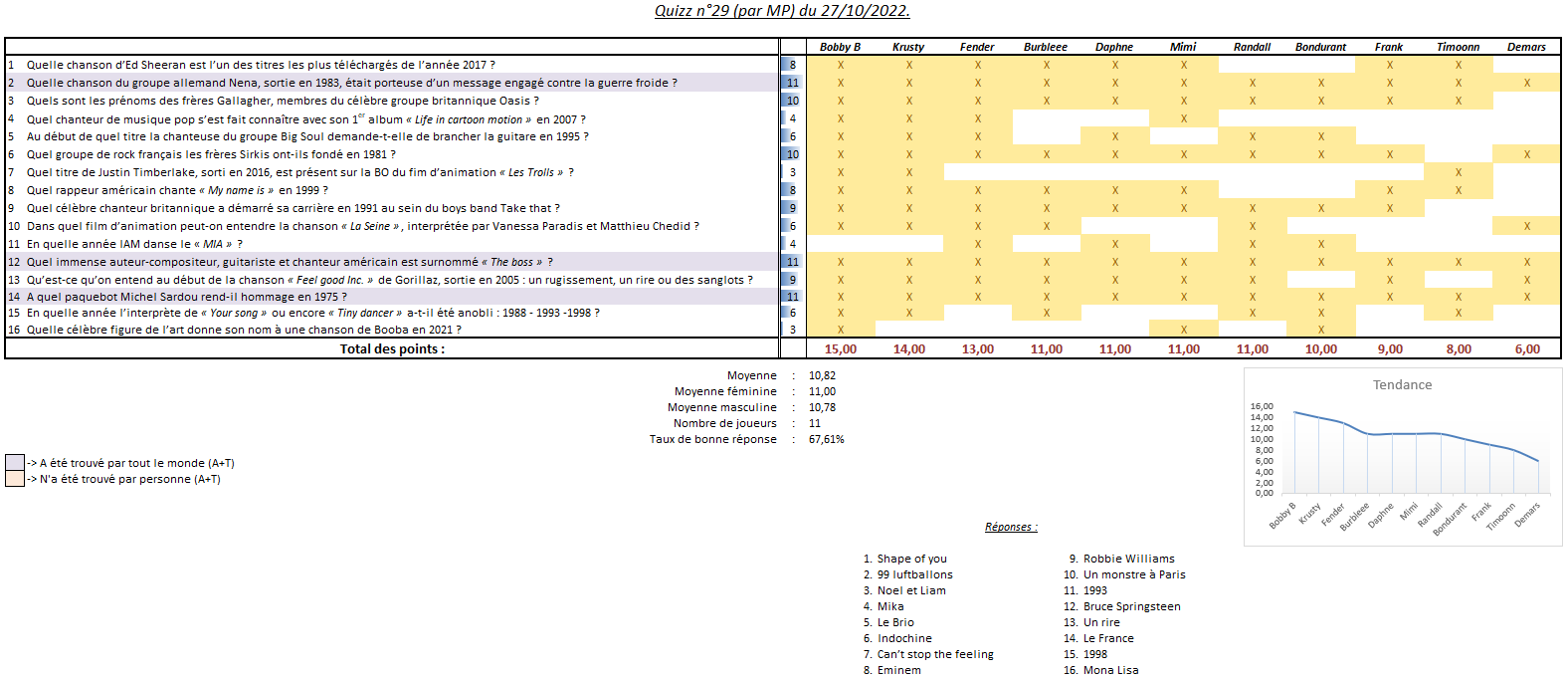Click answer 4 'Mika'

click(x=890, y=606)
